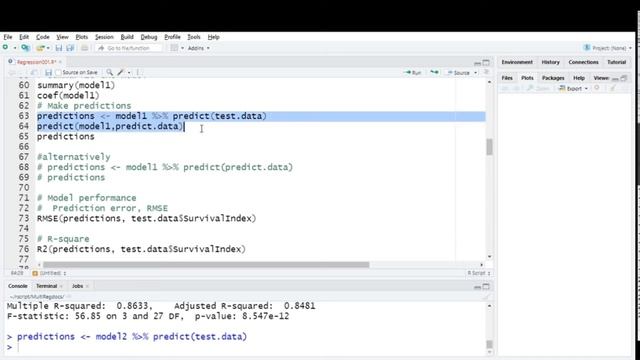The width and height of the screenshot is (640, 360).
Task: Open the Addins dropdown
Action: (x=198, y=48)
